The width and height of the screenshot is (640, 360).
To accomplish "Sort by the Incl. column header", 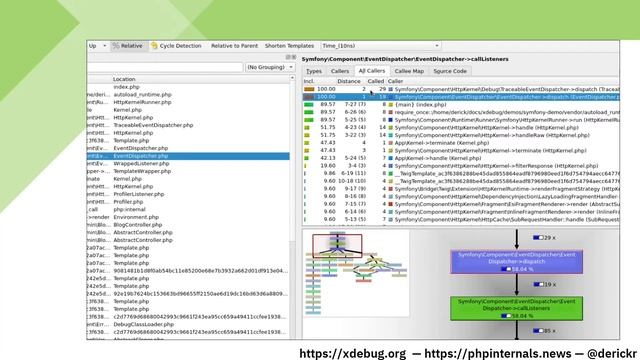I will pyautogui.click(x=309, y=81).
